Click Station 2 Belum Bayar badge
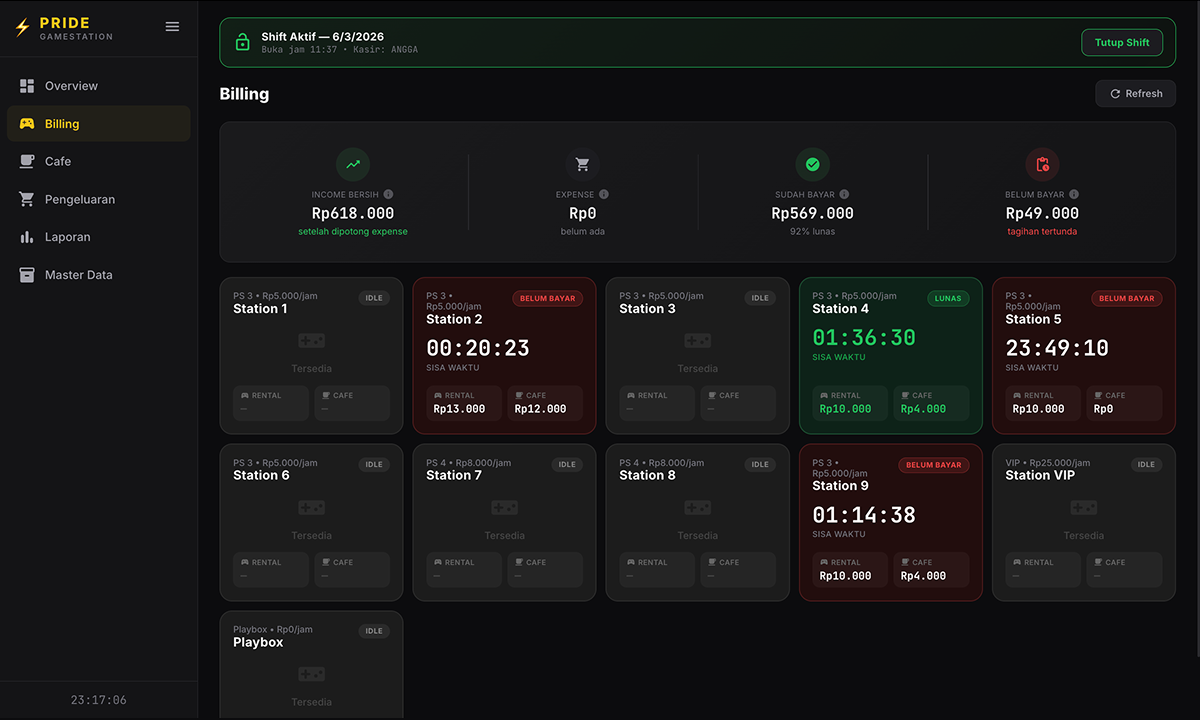 click(x=548, y=298)
